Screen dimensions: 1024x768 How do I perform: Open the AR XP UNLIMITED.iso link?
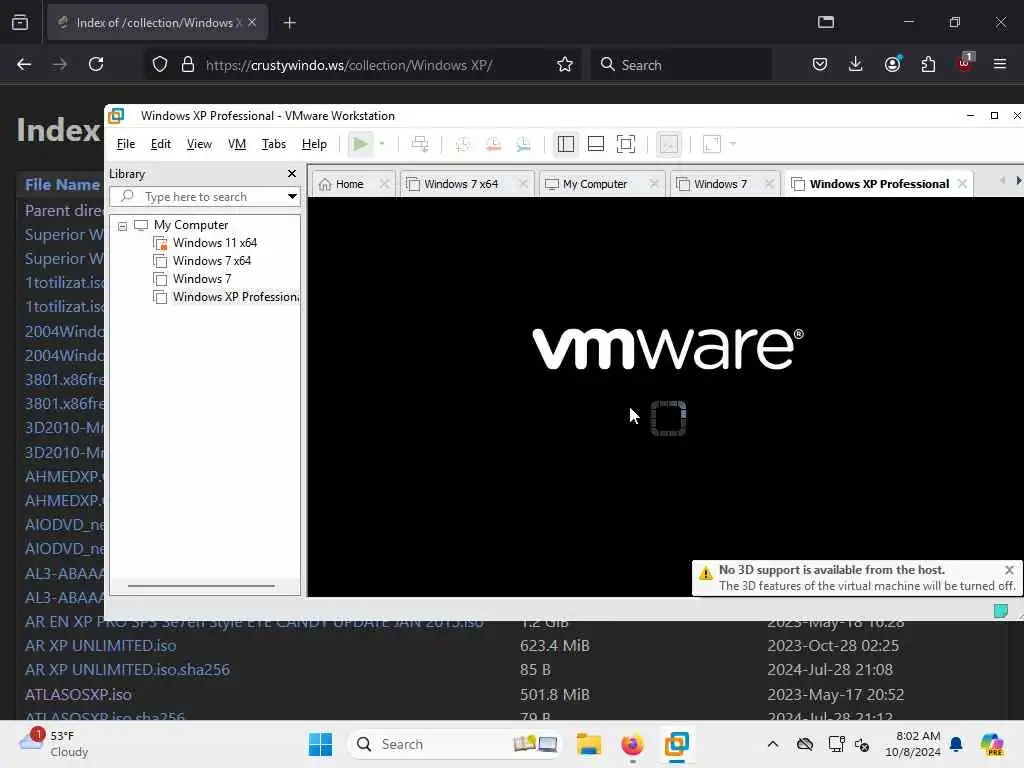pyautogui.click(x=101, y=646)
